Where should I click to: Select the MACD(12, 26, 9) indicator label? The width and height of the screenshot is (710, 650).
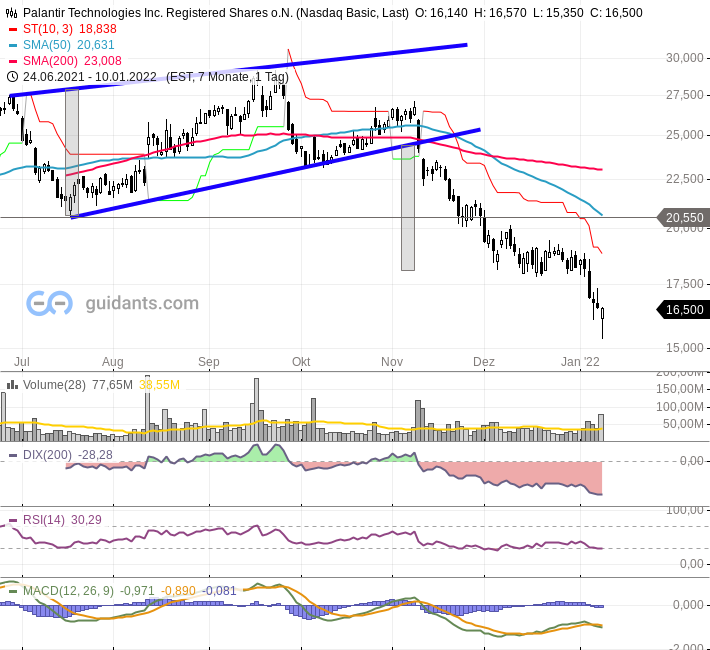point(68,591)
